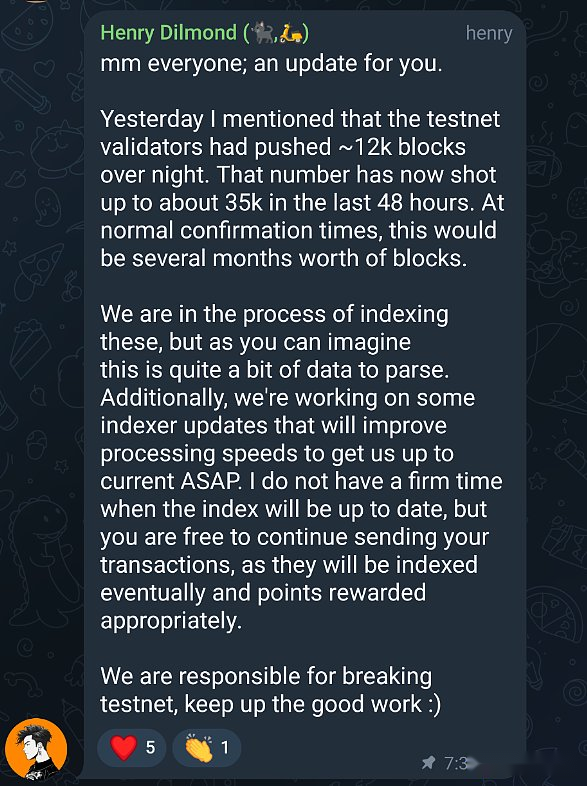Screen dimensions: 587x786
Task: Click the black cat emoji in name
Action: pos(263,33)
